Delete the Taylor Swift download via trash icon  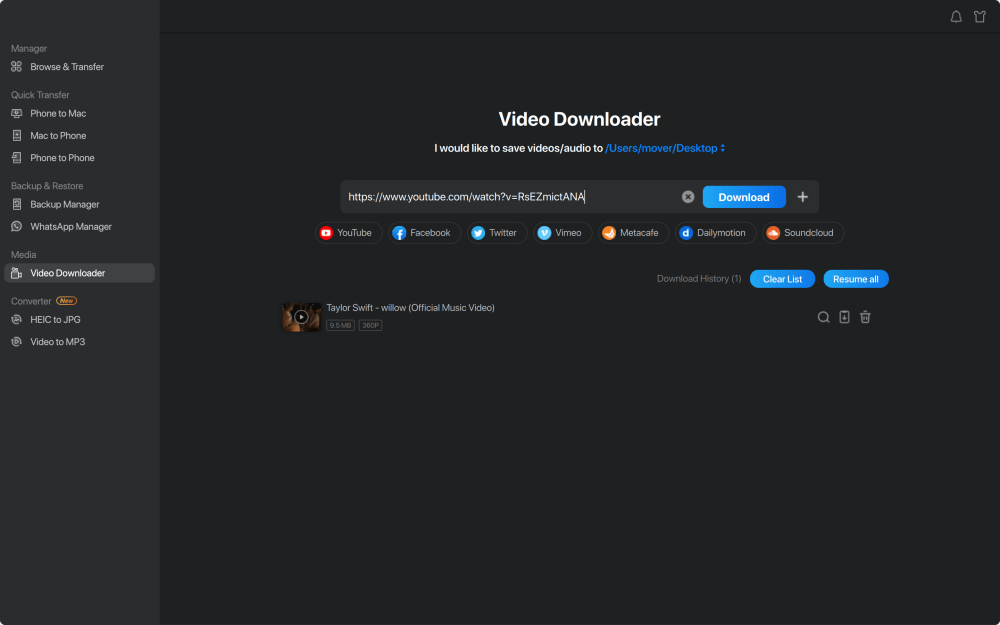point(865,317)
